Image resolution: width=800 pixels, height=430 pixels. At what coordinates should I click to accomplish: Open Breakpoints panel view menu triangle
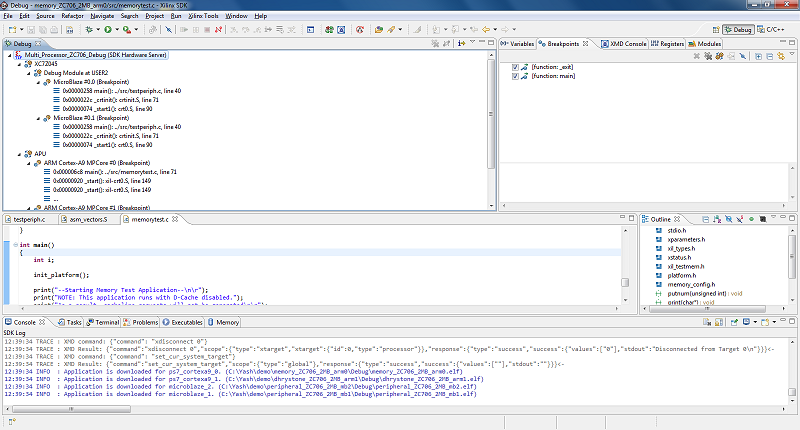(792, 54)
